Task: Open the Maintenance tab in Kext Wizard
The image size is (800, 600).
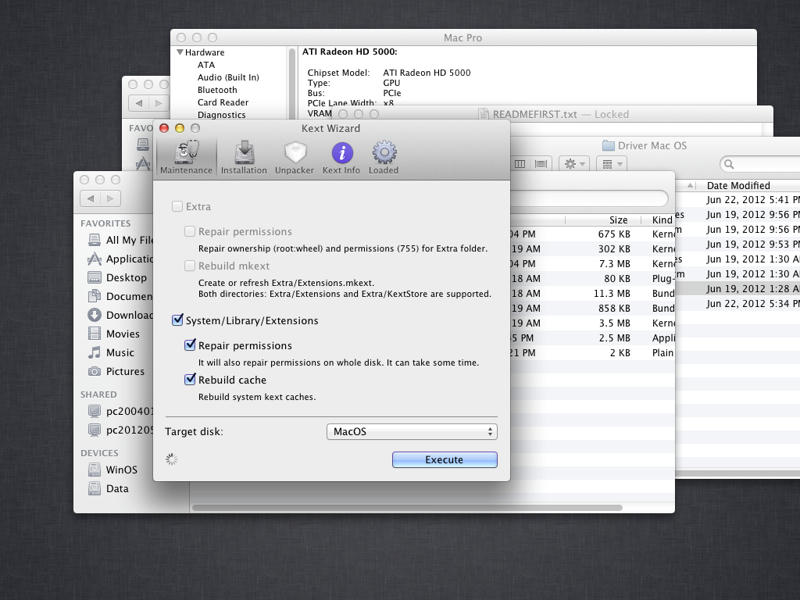Action: pyautogui.click(x=186, y=157)
